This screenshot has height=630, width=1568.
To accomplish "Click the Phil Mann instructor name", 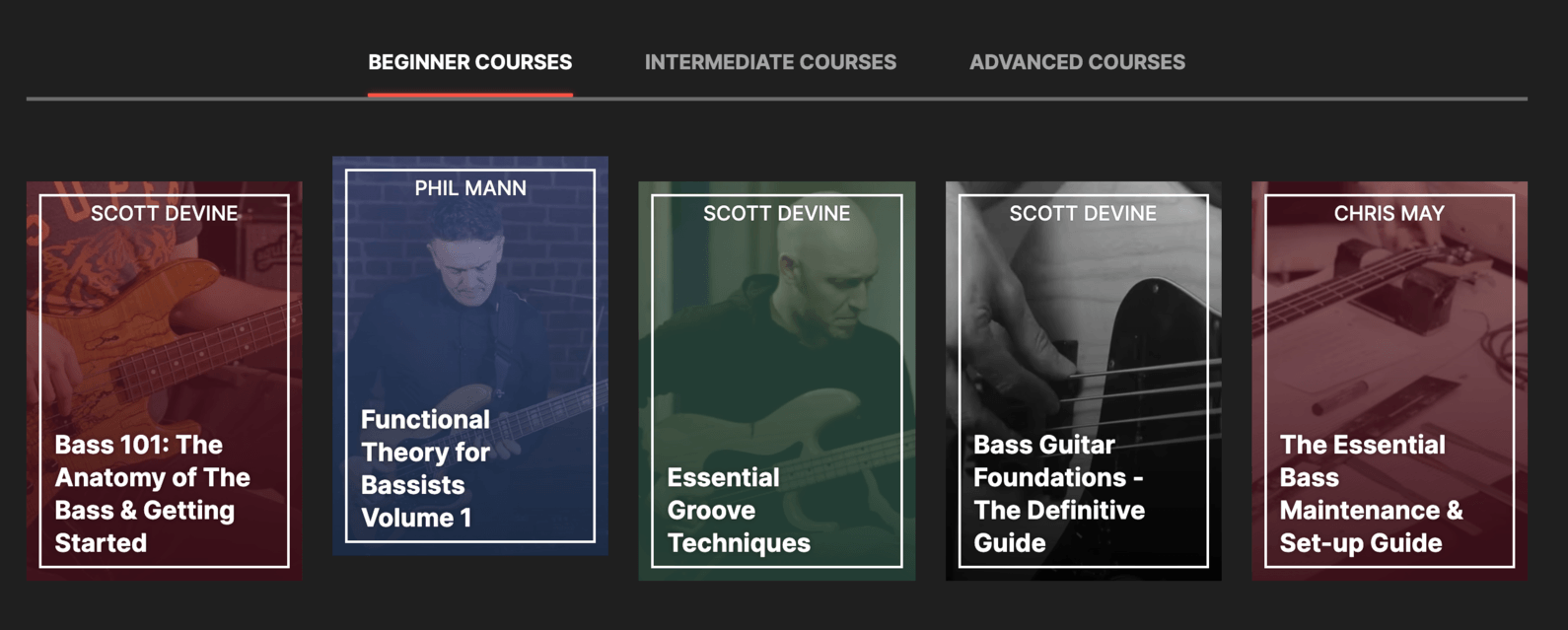I will 470,187.
